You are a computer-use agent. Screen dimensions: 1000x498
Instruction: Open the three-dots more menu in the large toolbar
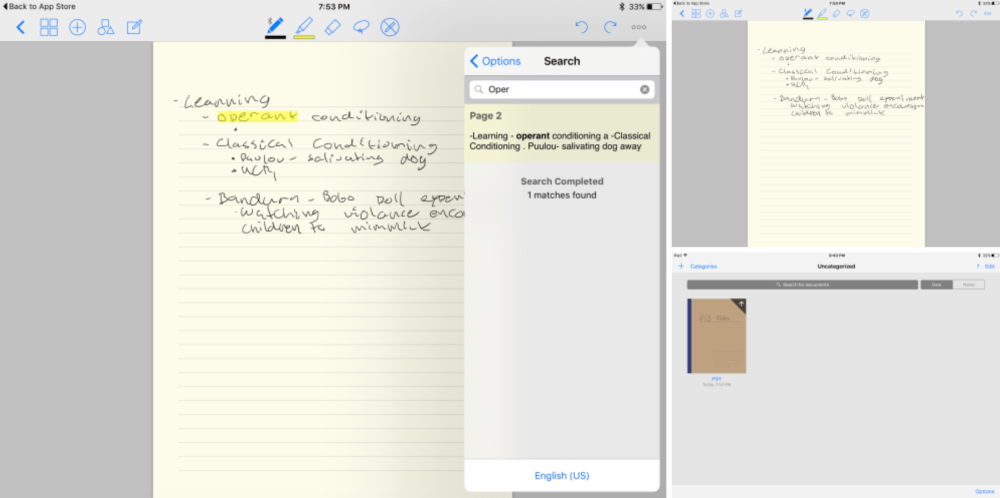point(639,27)
